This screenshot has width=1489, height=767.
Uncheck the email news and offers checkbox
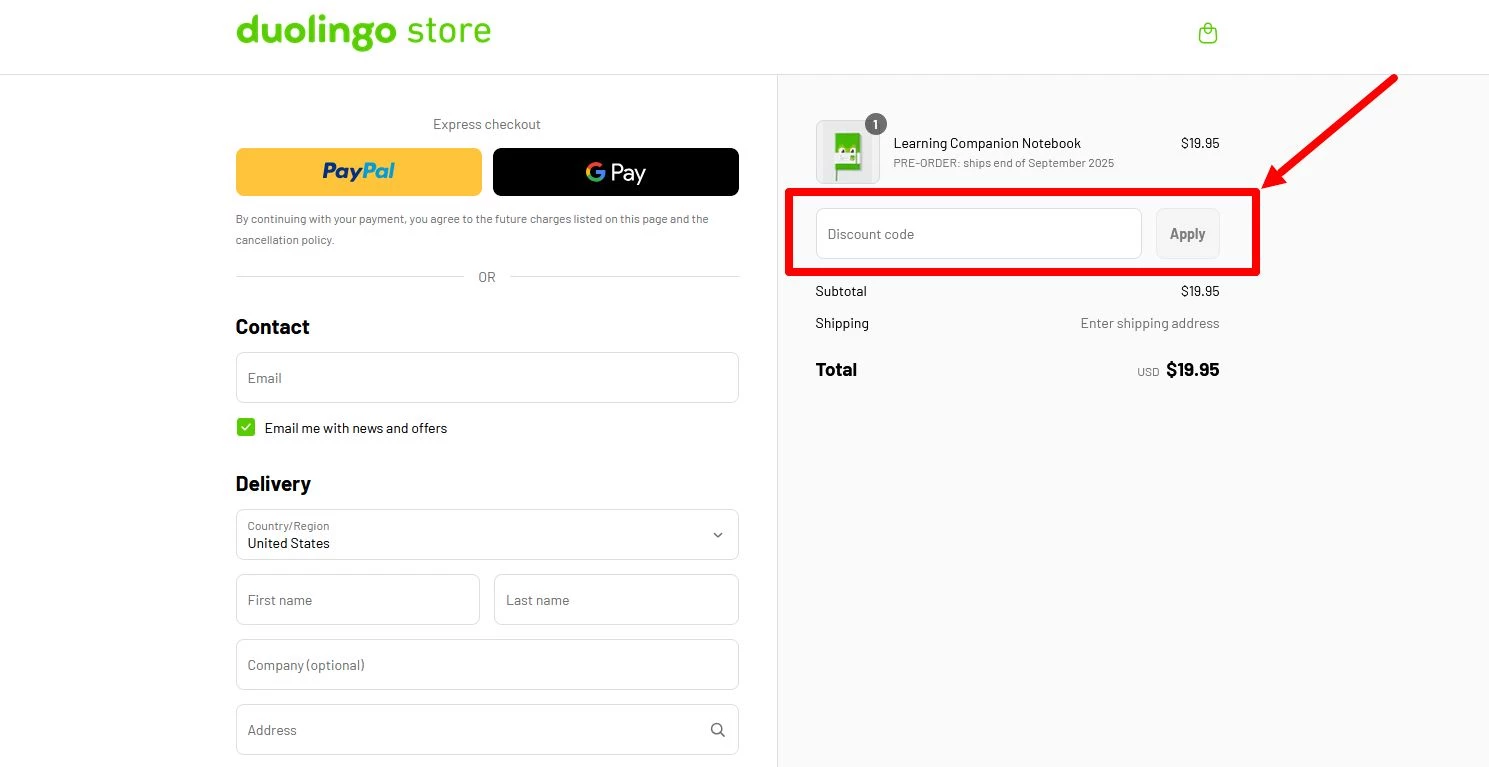click(246, 428)
